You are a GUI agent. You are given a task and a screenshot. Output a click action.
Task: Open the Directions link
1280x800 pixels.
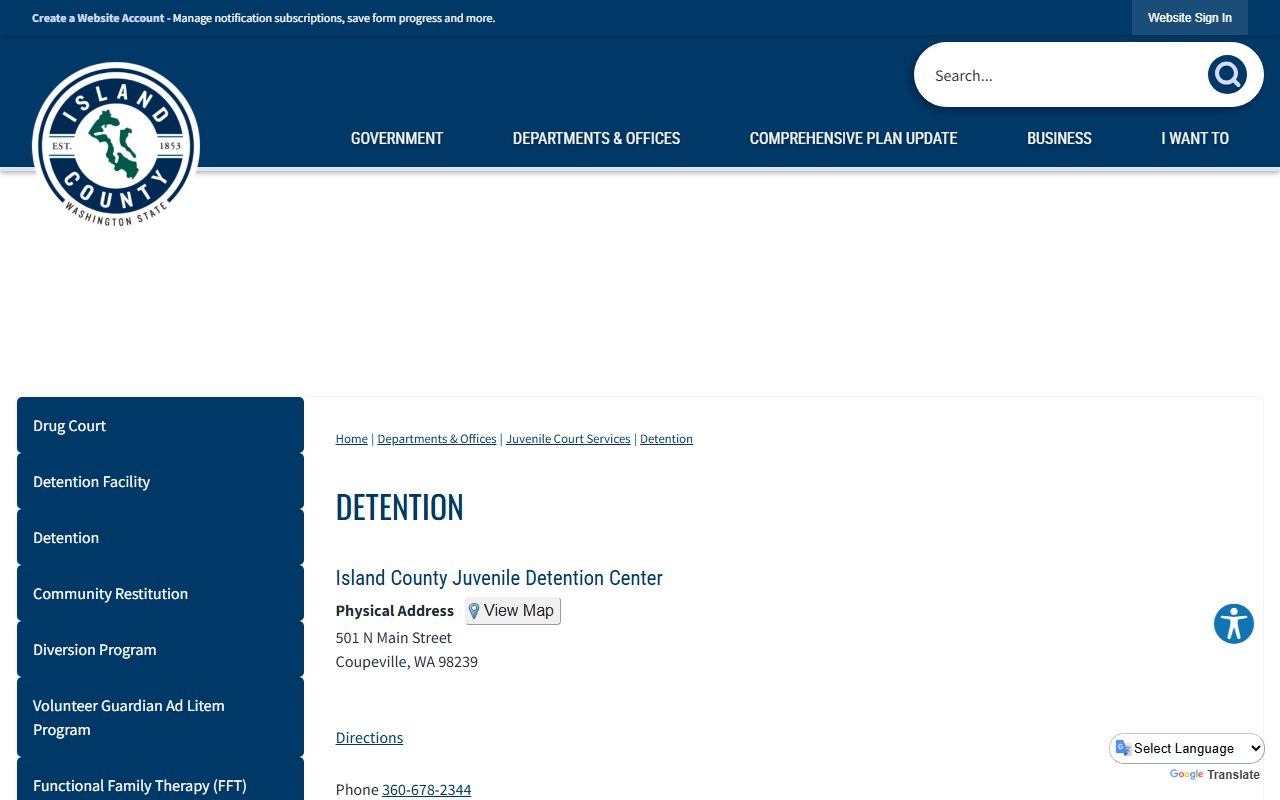pos(369,738)
